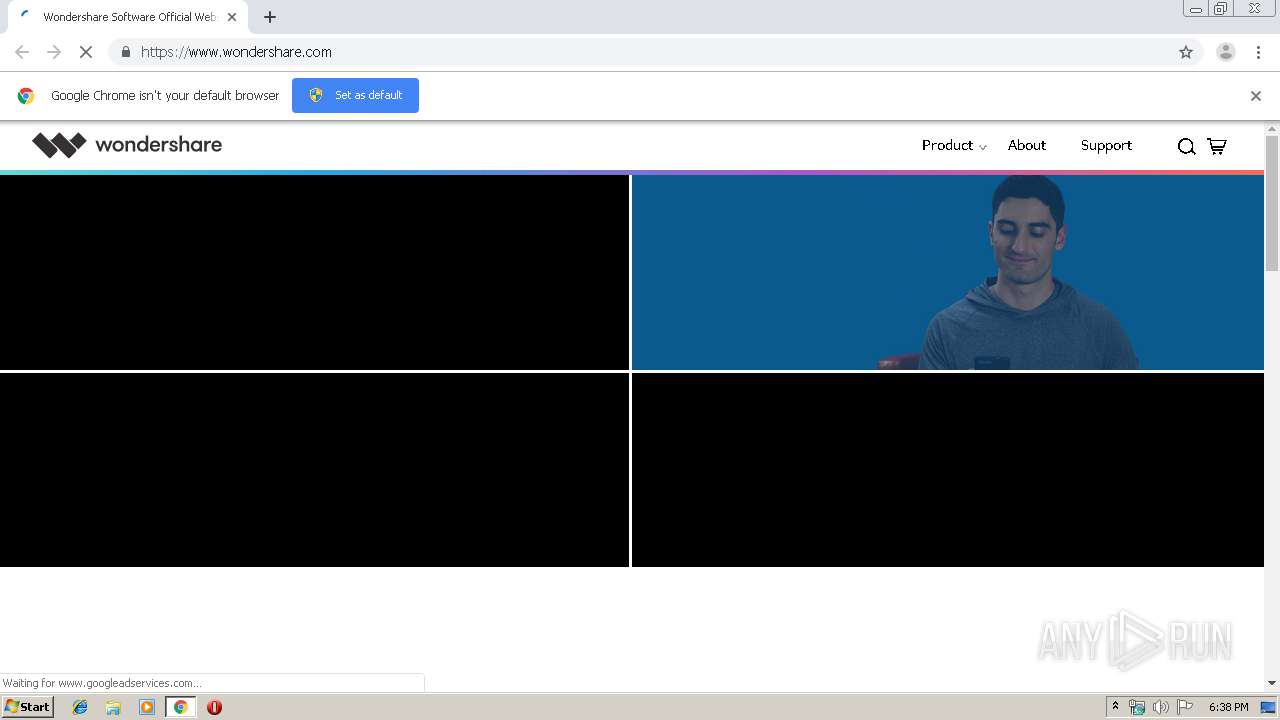The width and height of the screenshot is (1280, 720).
Task: Open the Chrome profile avatar icon
Action: click(x=1226, y=52)
